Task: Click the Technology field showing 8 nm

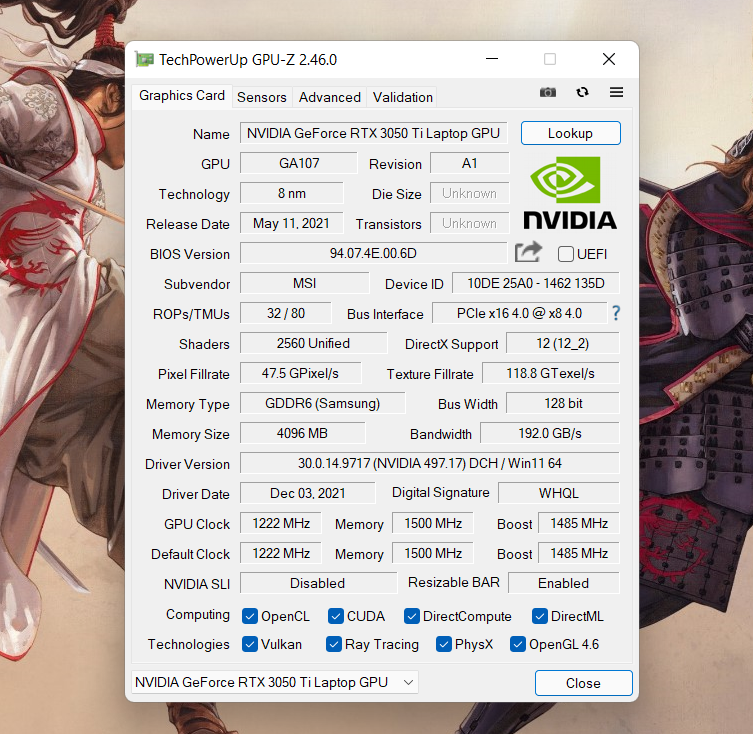Action: (292, 193)
